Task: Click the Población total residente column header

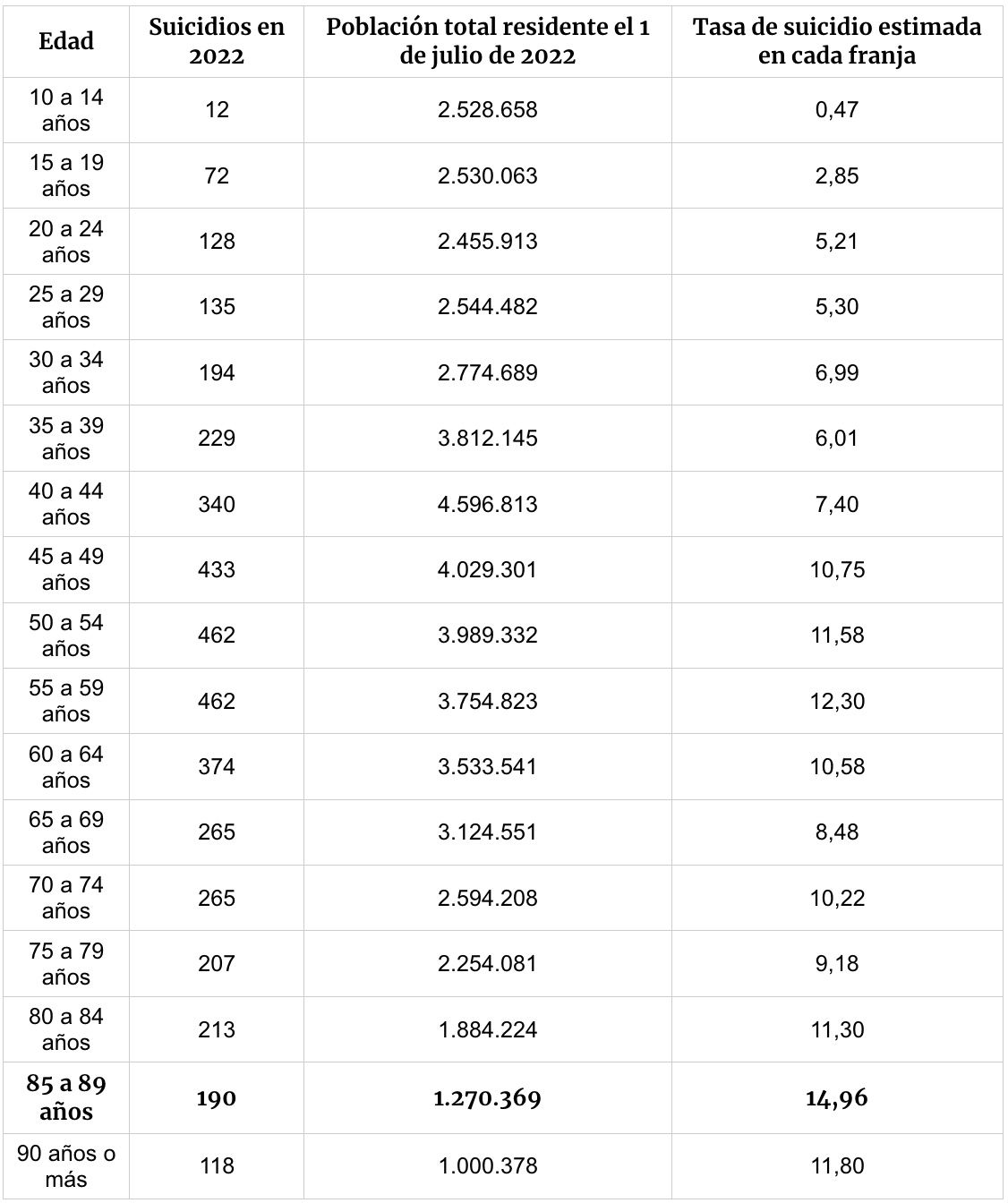Action: (x=488, y=41)
